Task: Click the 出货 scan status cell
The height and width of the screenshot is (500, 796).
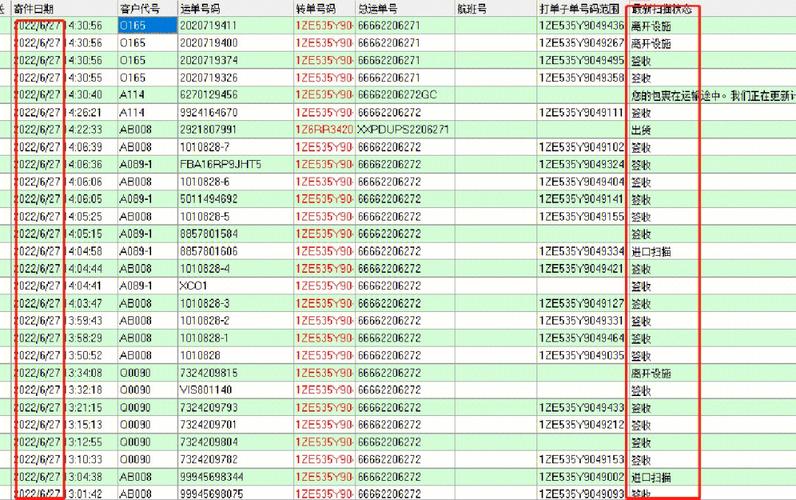Action: 641,130
